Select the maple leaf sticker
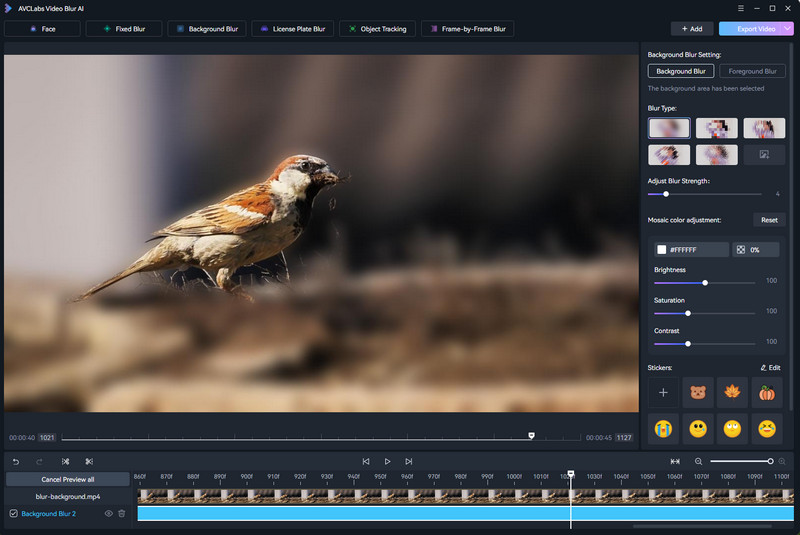Image resolution: width=800 pixels, height=535 pixels. pyautogui.click(x=732, y=392)
